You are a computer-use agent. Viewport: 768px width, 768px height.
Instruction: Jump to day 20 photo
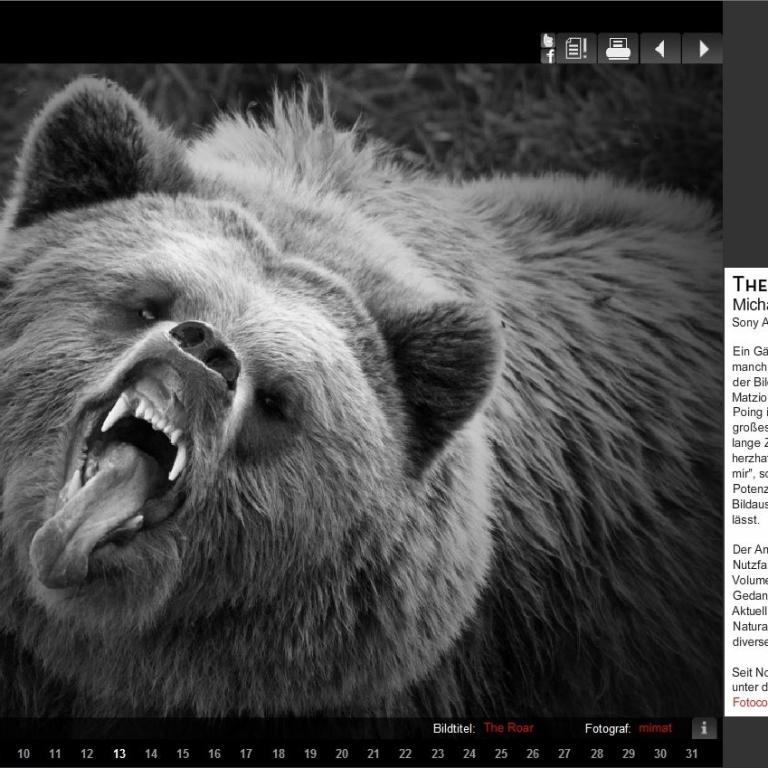tap(342, 754)
